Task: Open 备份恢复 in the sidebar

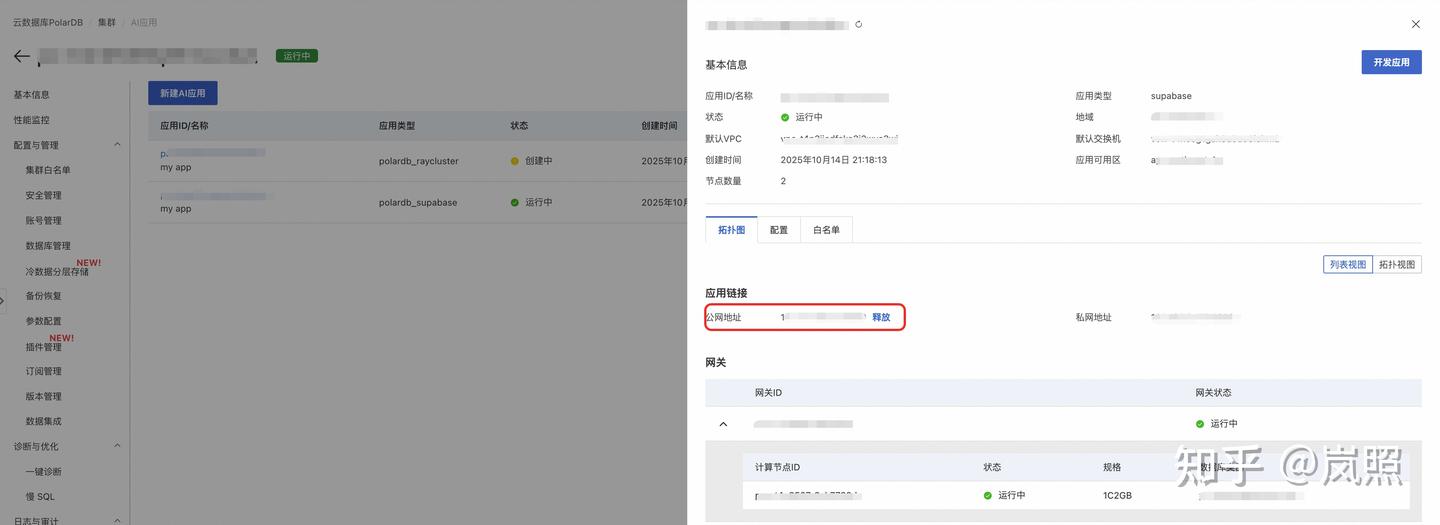Action: click(44, 296)
